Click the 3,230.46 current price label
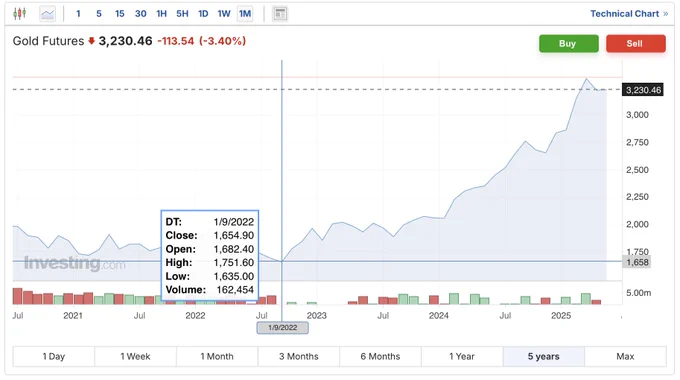Screen dimensions: 680x380 (643, 90)
